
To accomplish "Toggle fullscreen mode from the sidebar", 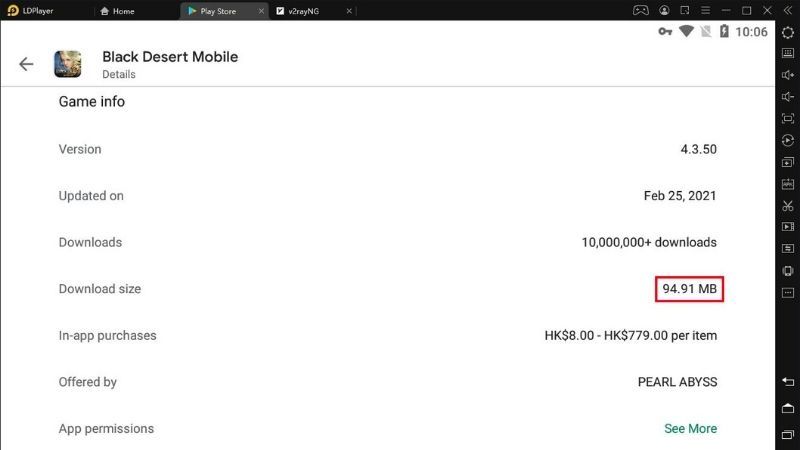I will click(x=788, y=119).
